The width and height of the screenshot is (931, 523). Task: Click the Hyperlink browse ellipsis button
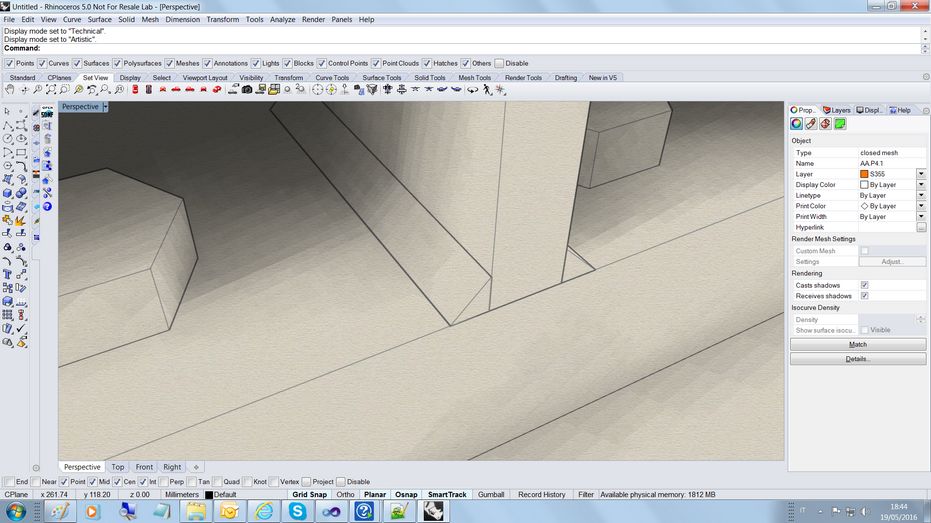point(921,227)
